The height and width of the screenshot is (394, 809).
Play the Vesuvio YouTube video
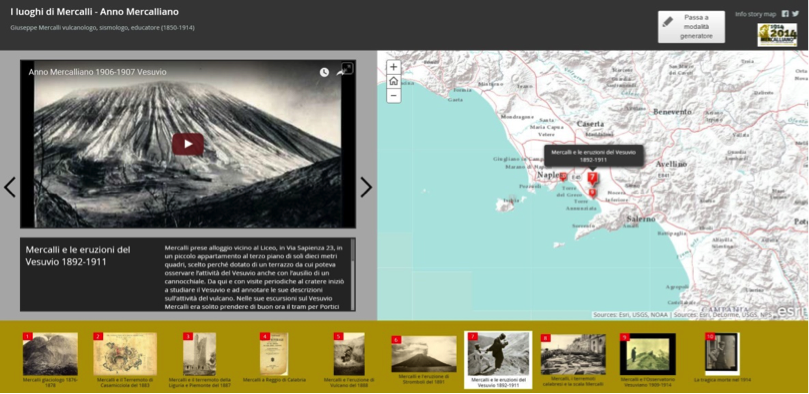188,144
